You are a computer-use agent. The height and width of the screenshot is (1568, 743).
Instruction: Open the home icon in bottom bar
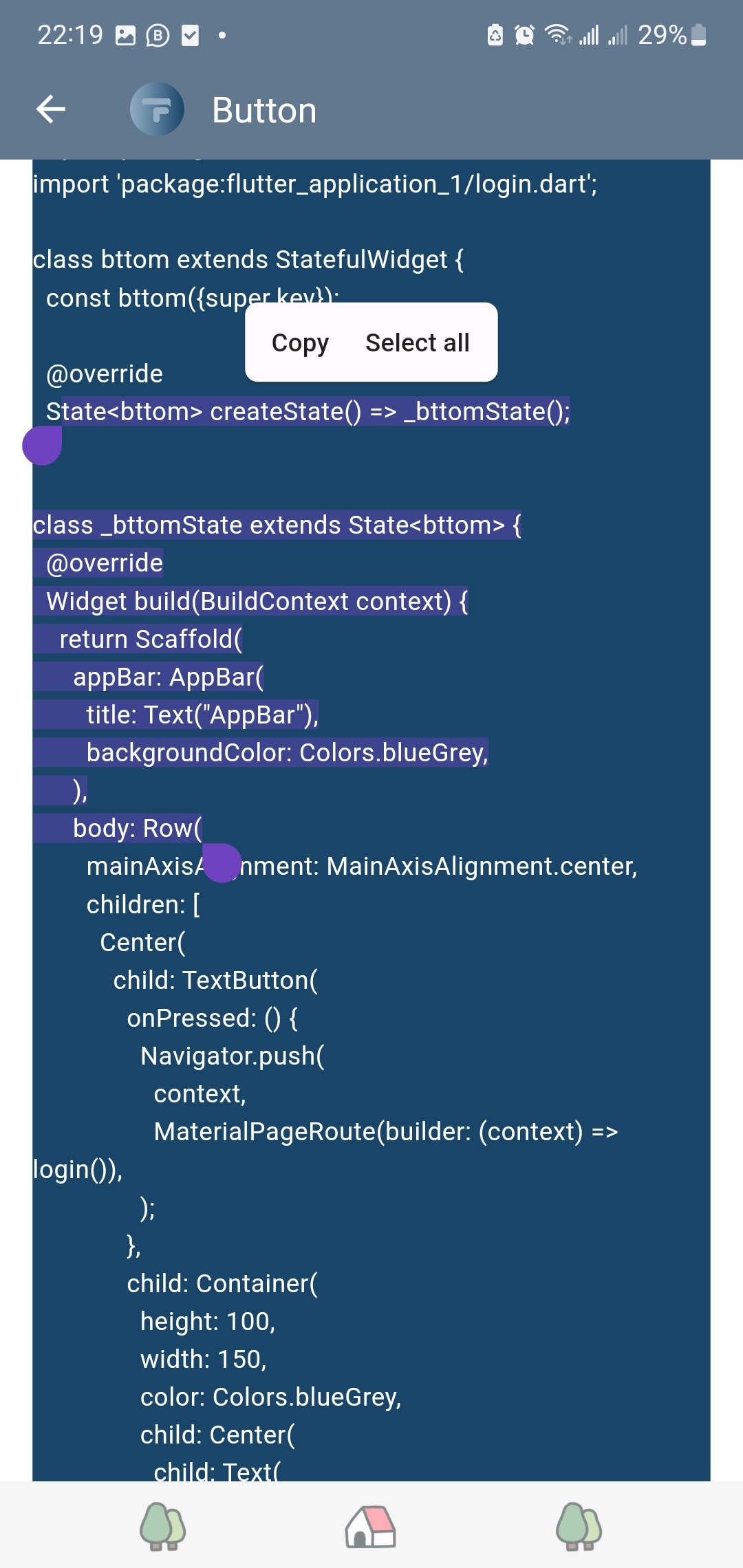coord(371,1525)
